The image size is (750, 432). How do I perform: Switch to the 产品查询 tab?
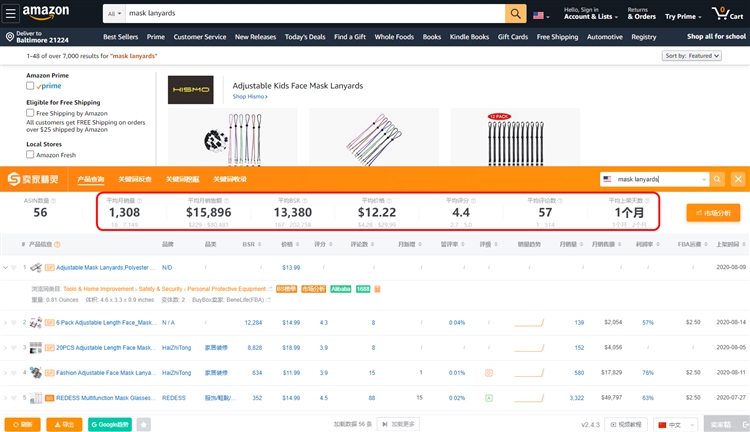(90, 179)
